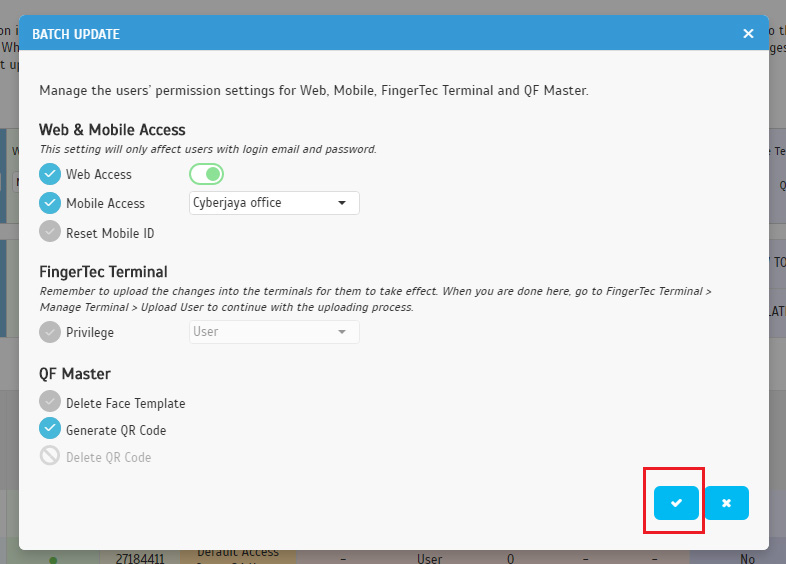786x564 pixels.
Task: Turn off the Web Access toggle switch
Action: pyautogui.click(x=206, y=174)
